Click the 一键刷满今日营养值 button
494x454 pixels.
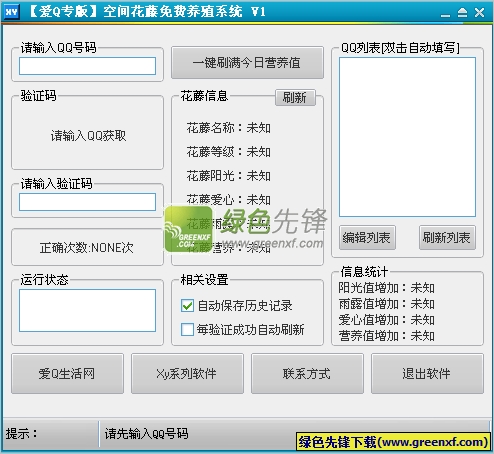coord(247,63)
